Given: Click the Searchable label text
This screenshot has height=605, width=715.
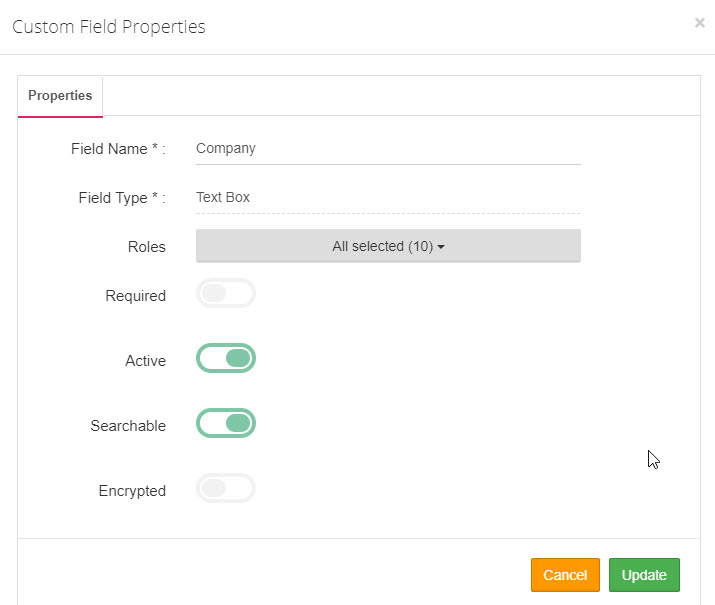Looking at the screenshot, I should (x=128, y=426).
